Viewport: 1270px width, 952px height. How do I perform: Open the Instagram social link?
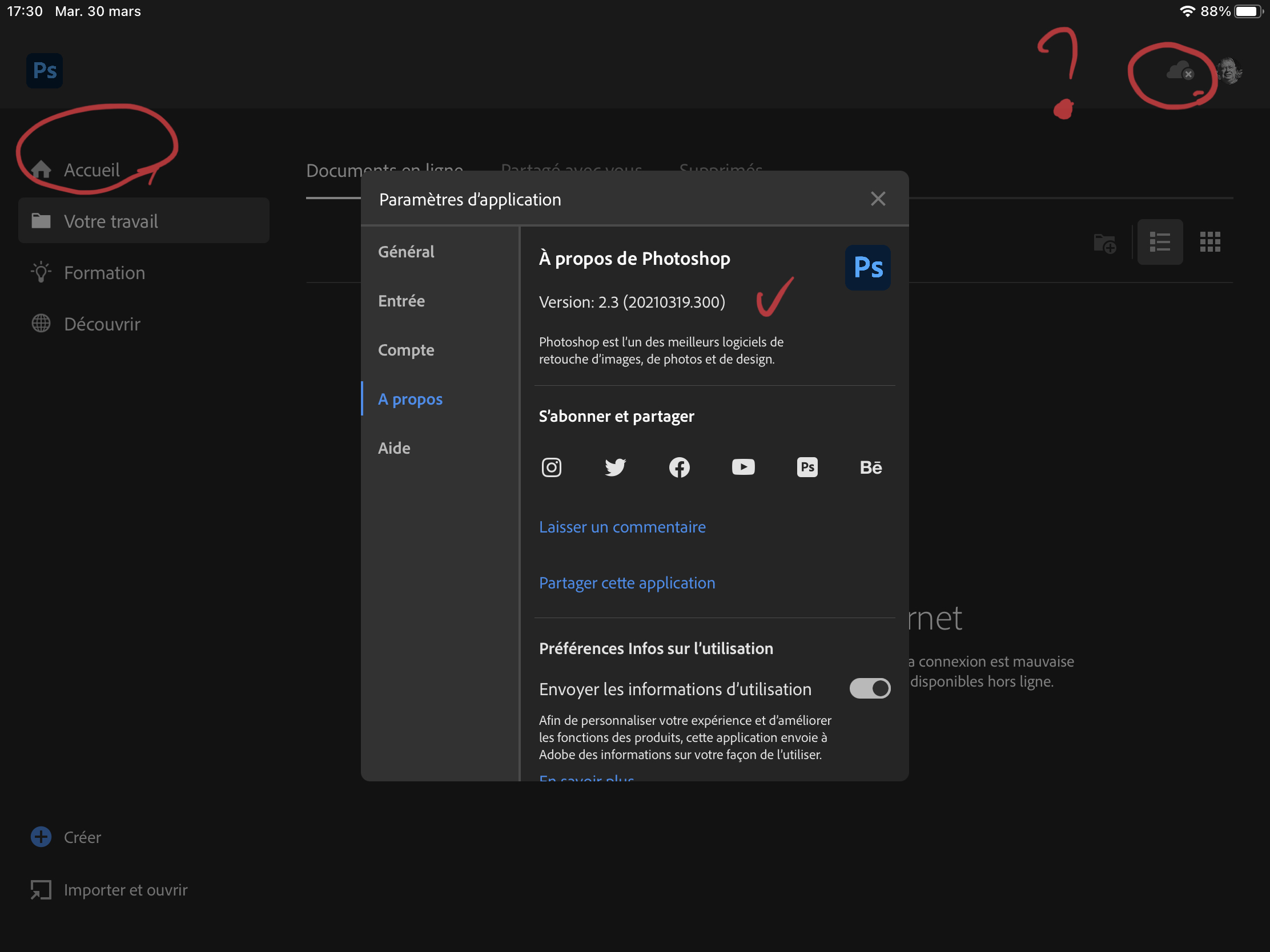point(551,467)
